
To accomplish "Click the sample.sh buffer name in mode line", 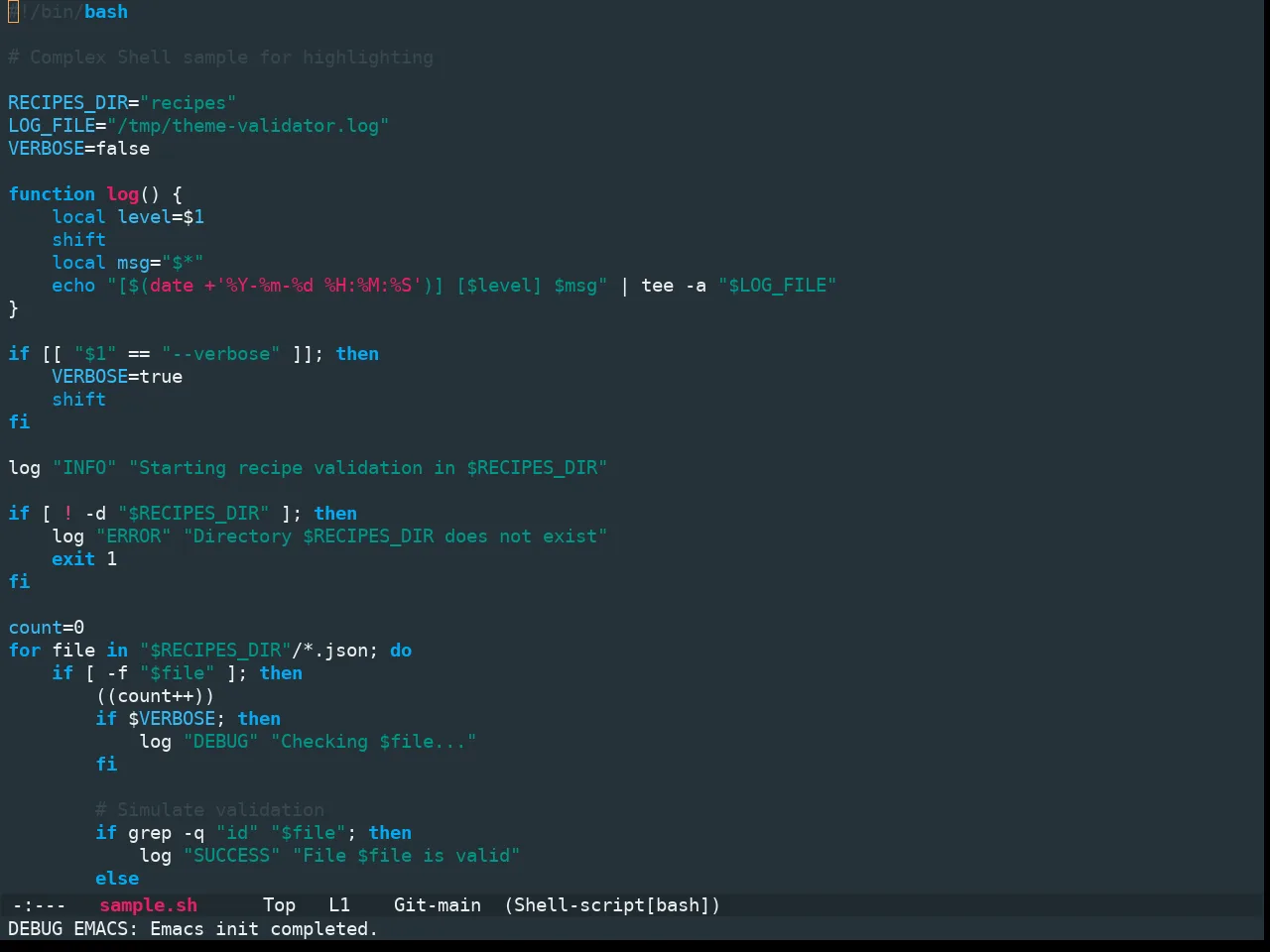I will coord(149,905).
